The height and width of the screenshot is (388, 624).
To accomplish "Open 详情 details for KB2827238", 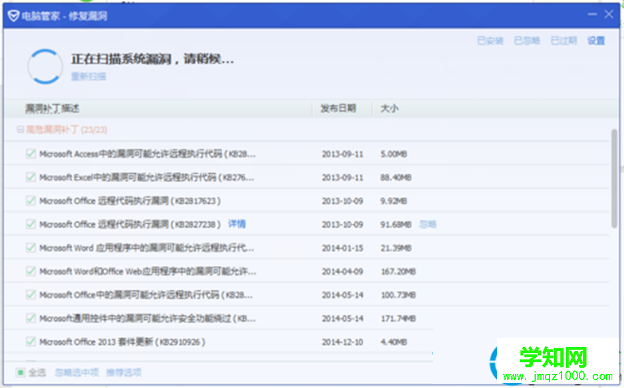I will point(237,224).
